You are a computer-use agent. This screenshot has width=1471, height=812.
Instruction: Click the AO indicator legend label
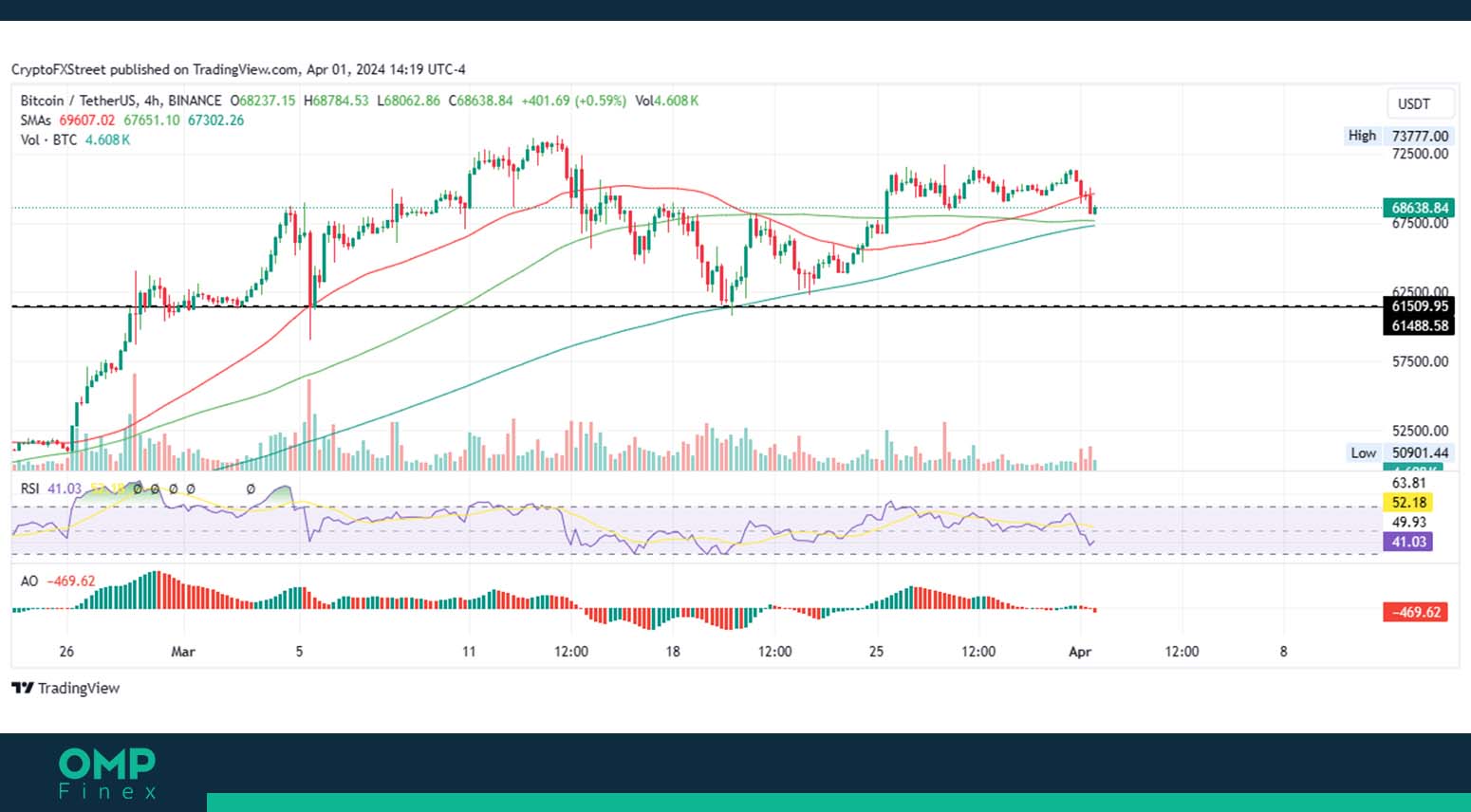click(29, 581)
